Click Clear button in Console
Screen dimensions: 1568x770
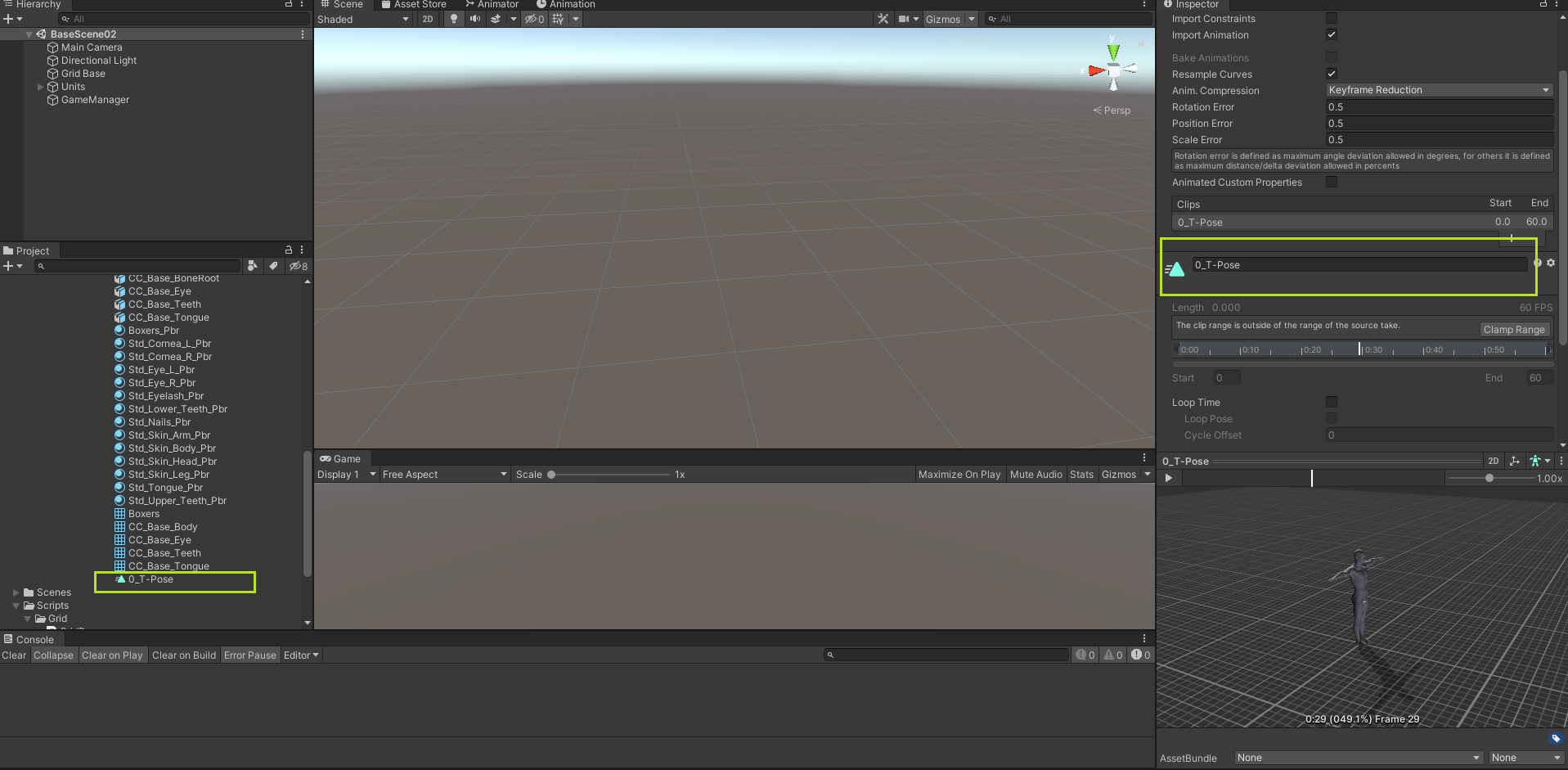click(14, 655)
